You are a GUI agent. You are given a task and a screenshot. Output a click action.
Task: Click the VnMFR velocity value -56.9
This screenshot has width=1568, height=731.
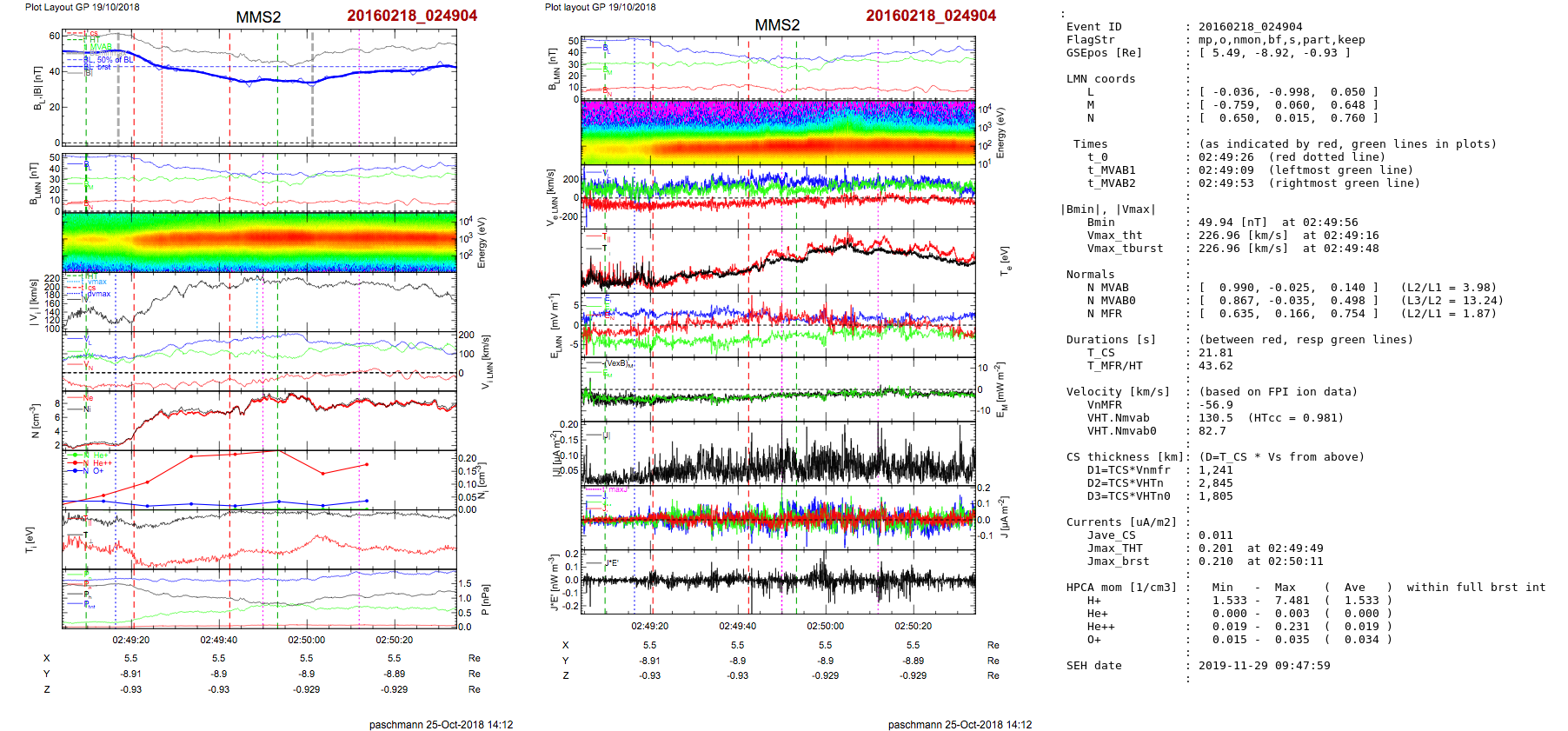pyautogui.click(x=1215, y=405)
